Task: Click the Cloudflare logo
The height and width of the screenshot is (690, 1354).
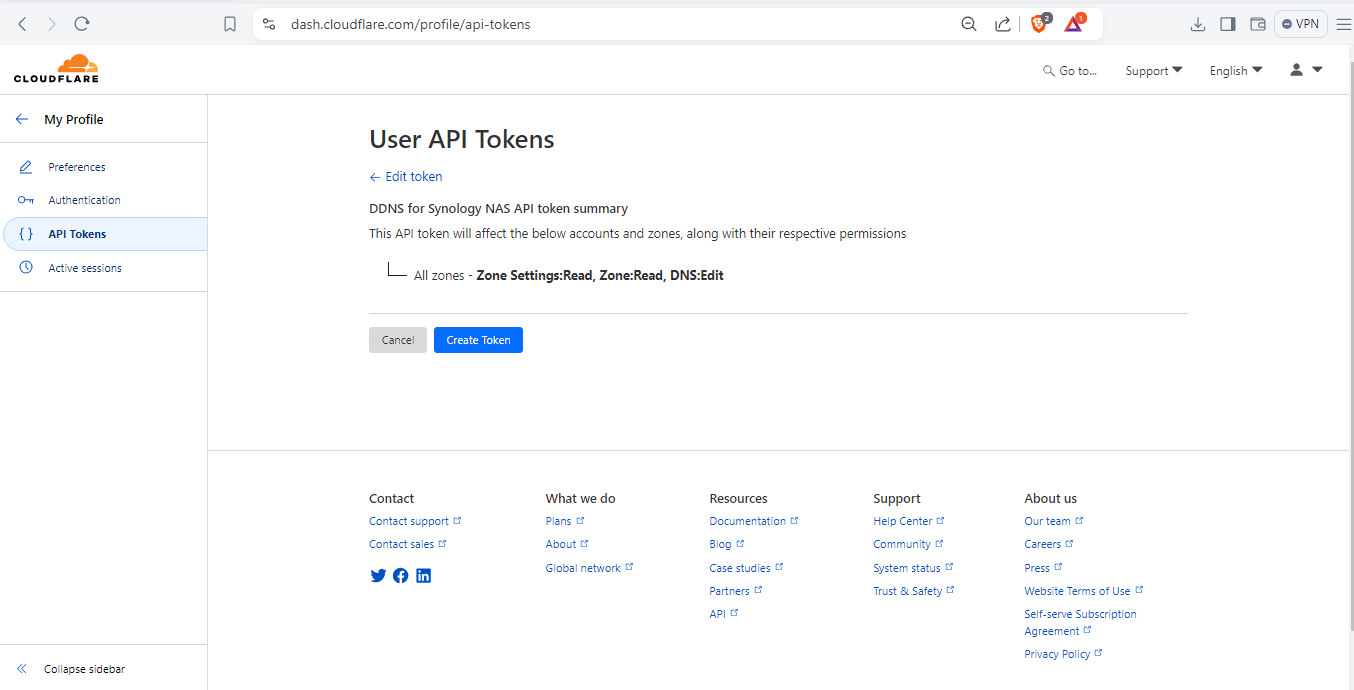Action: (x=56, y=69)
